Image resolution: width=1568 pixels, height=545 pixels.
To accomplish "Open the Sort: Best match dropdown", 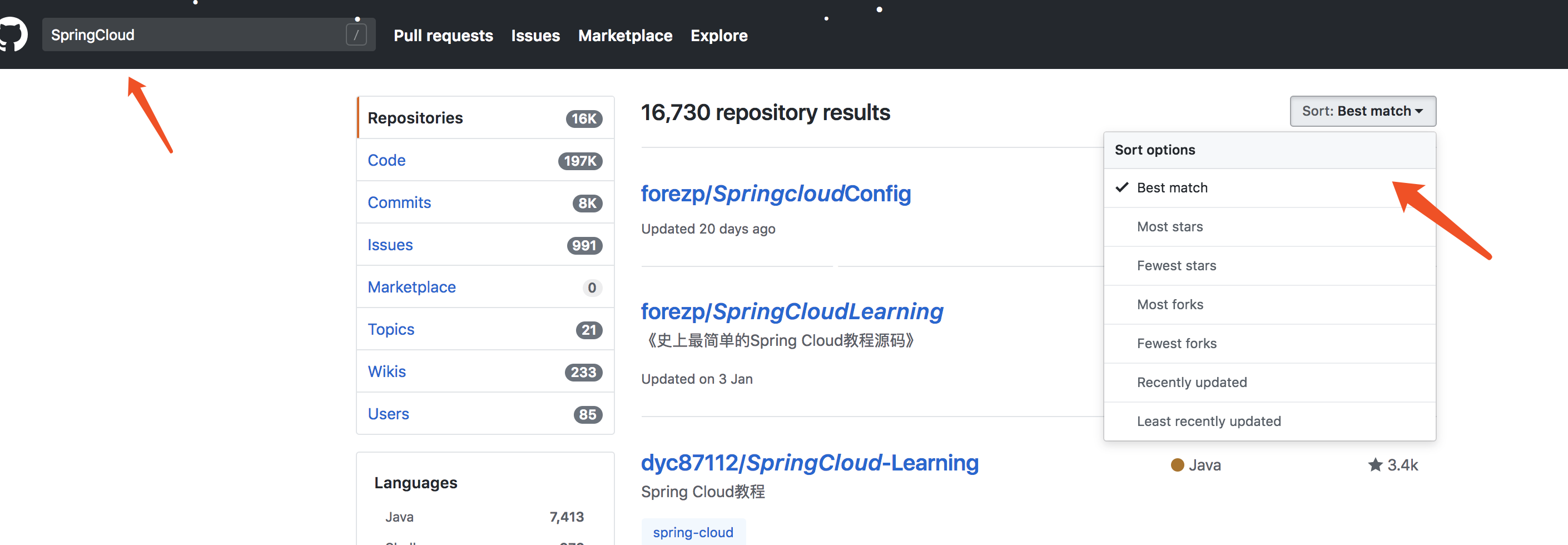I will [x=1362, y=111].
